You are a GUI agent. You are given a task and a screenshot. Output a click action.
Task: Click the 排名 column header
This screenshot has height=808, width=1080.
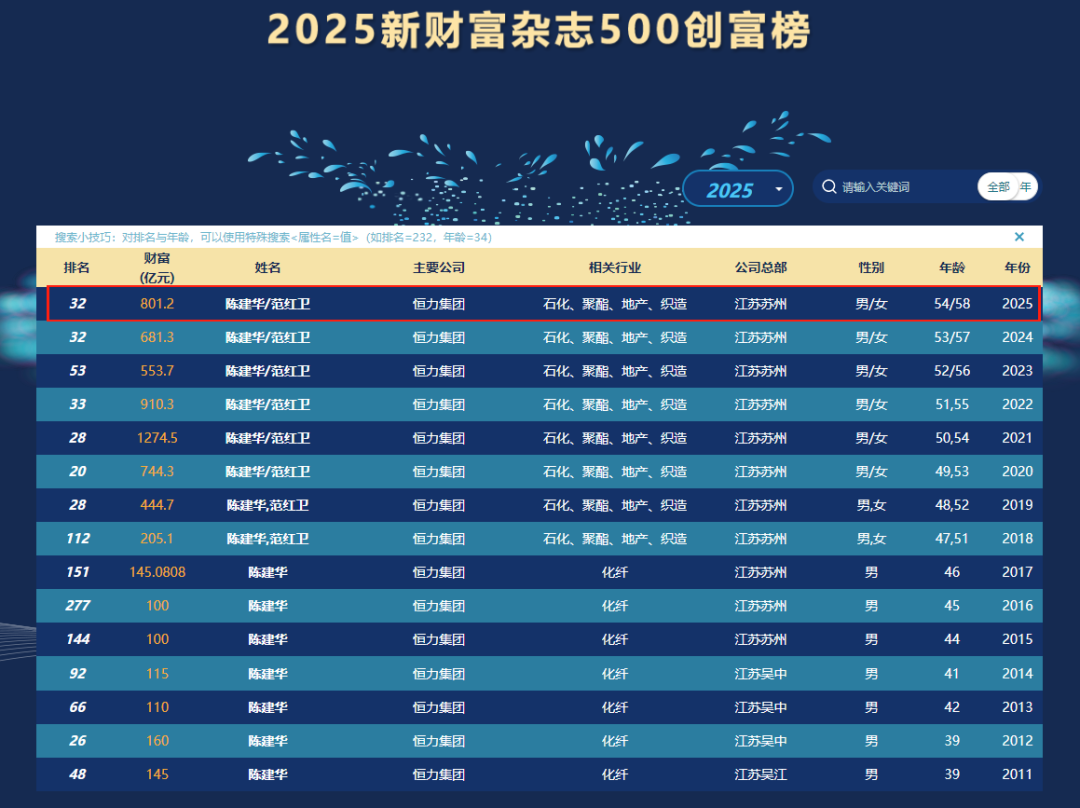click(76, 267)
